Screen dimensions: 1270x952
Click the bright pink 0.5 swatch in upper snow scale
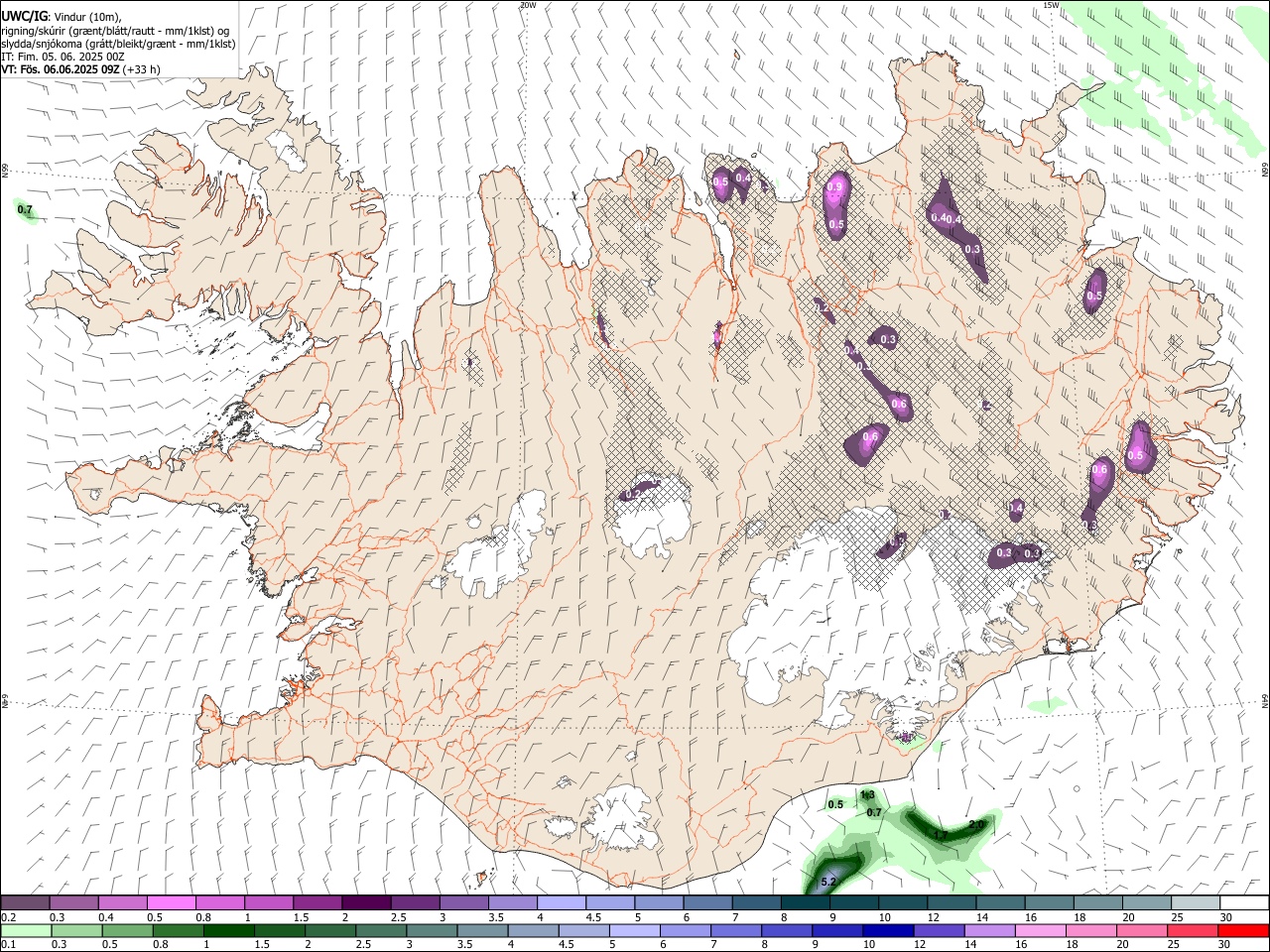click(x=172, y=902)
